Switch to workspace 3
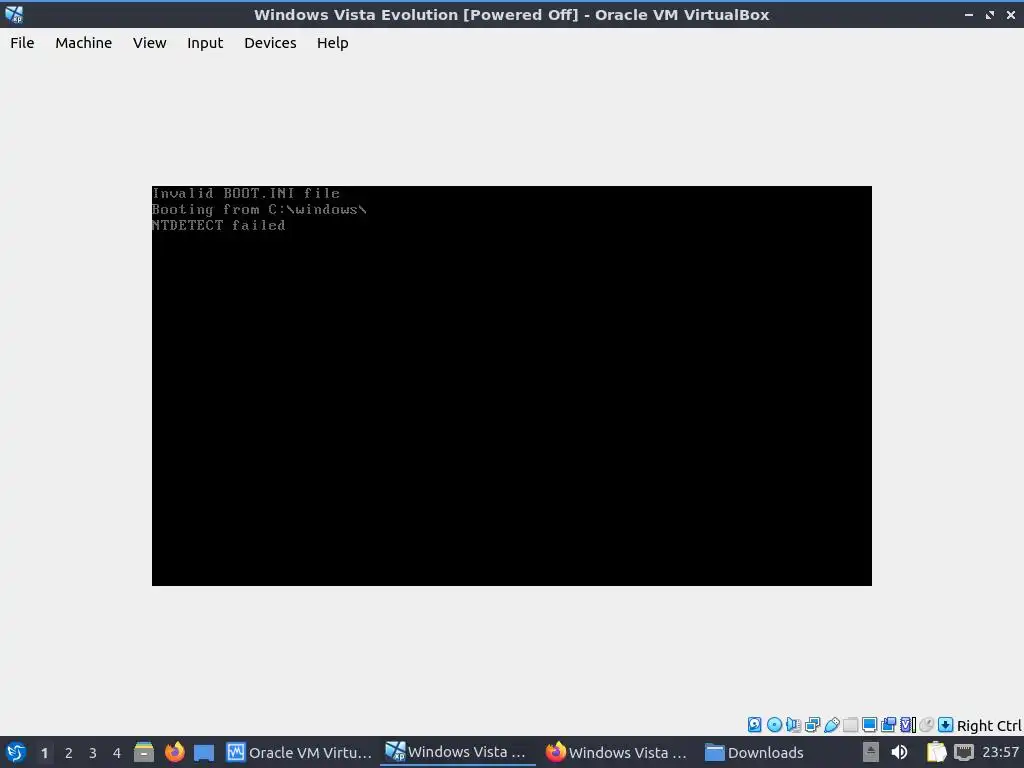1024x768 pixels. coord(93,753)
